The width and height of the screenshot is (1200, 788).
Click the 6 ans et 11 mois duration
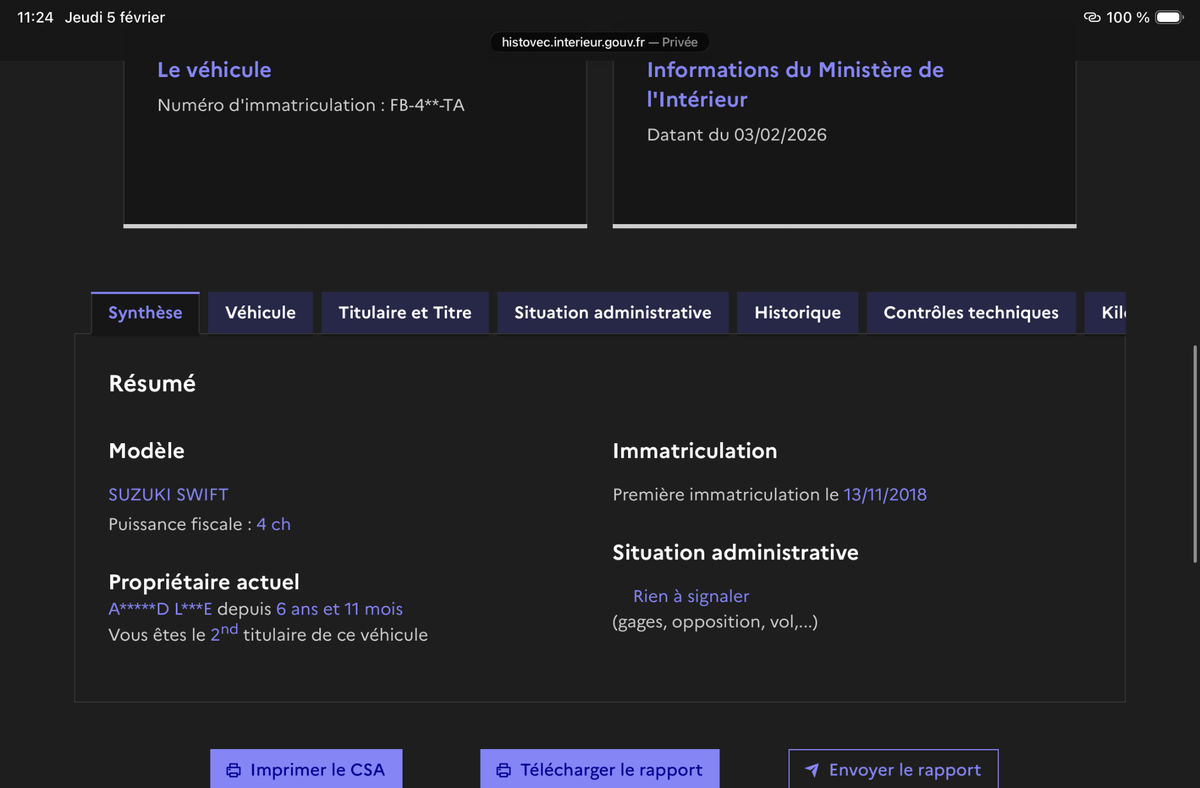[x=339, y=609]
